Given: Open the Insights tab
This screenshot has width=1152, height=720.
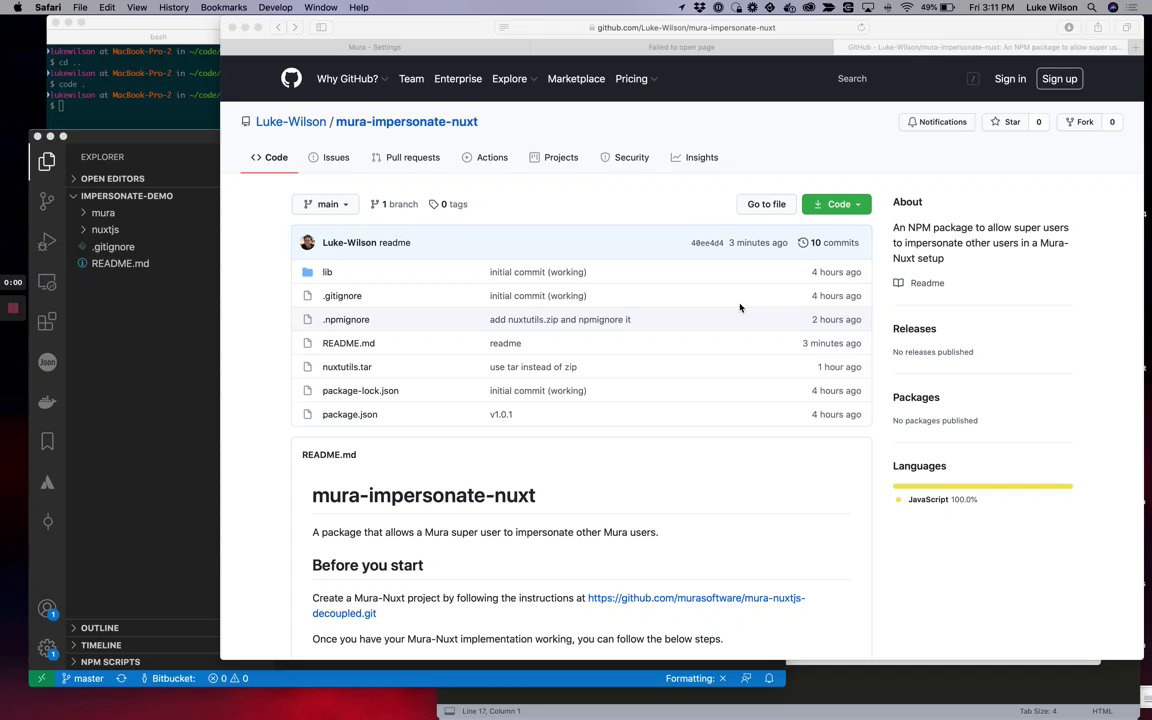Looking at the screenshot, I should point(694,157).
